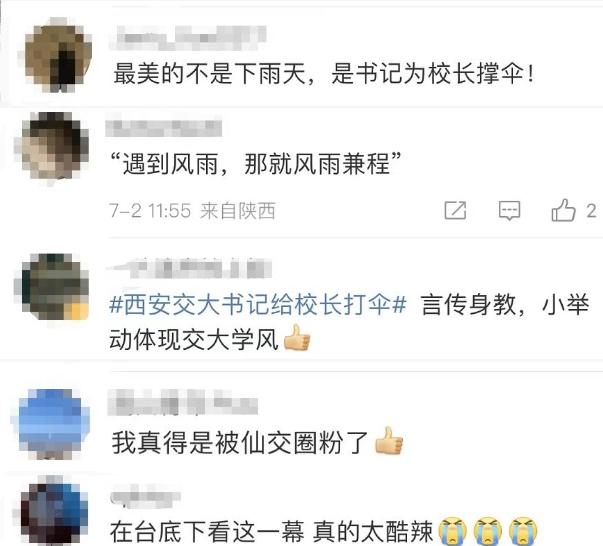
Task: Open the first commenter's avatar
Action: (58, 55)
